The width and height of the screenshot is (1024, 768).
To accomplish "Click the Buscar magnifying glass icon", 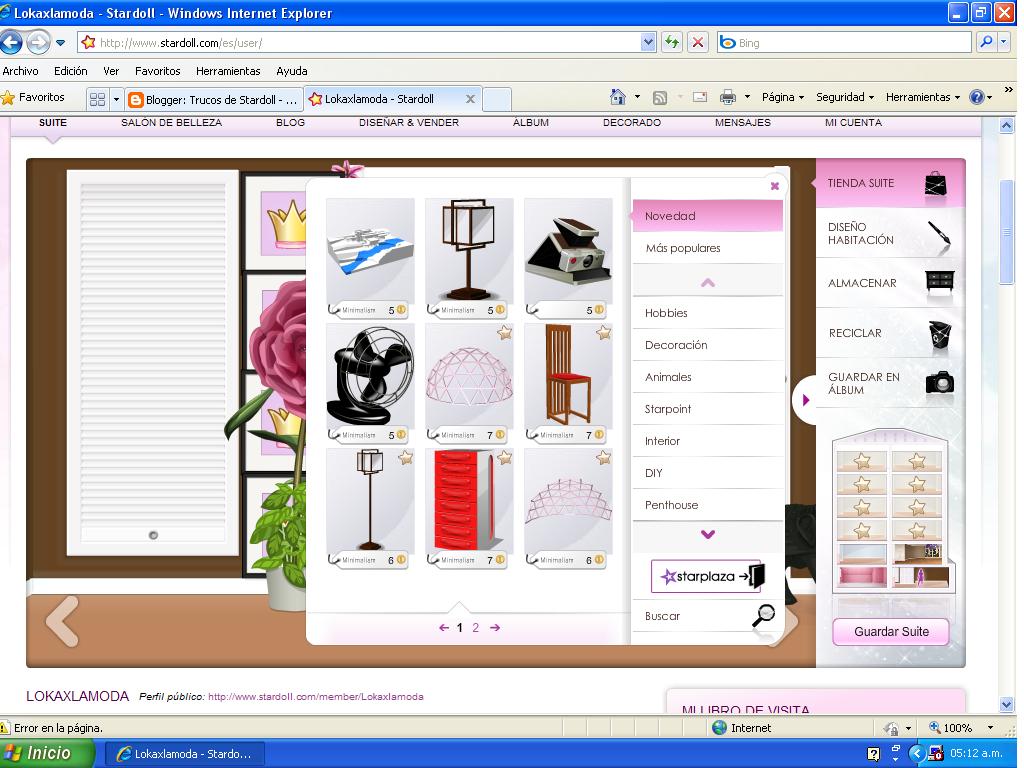I will 763,615.
